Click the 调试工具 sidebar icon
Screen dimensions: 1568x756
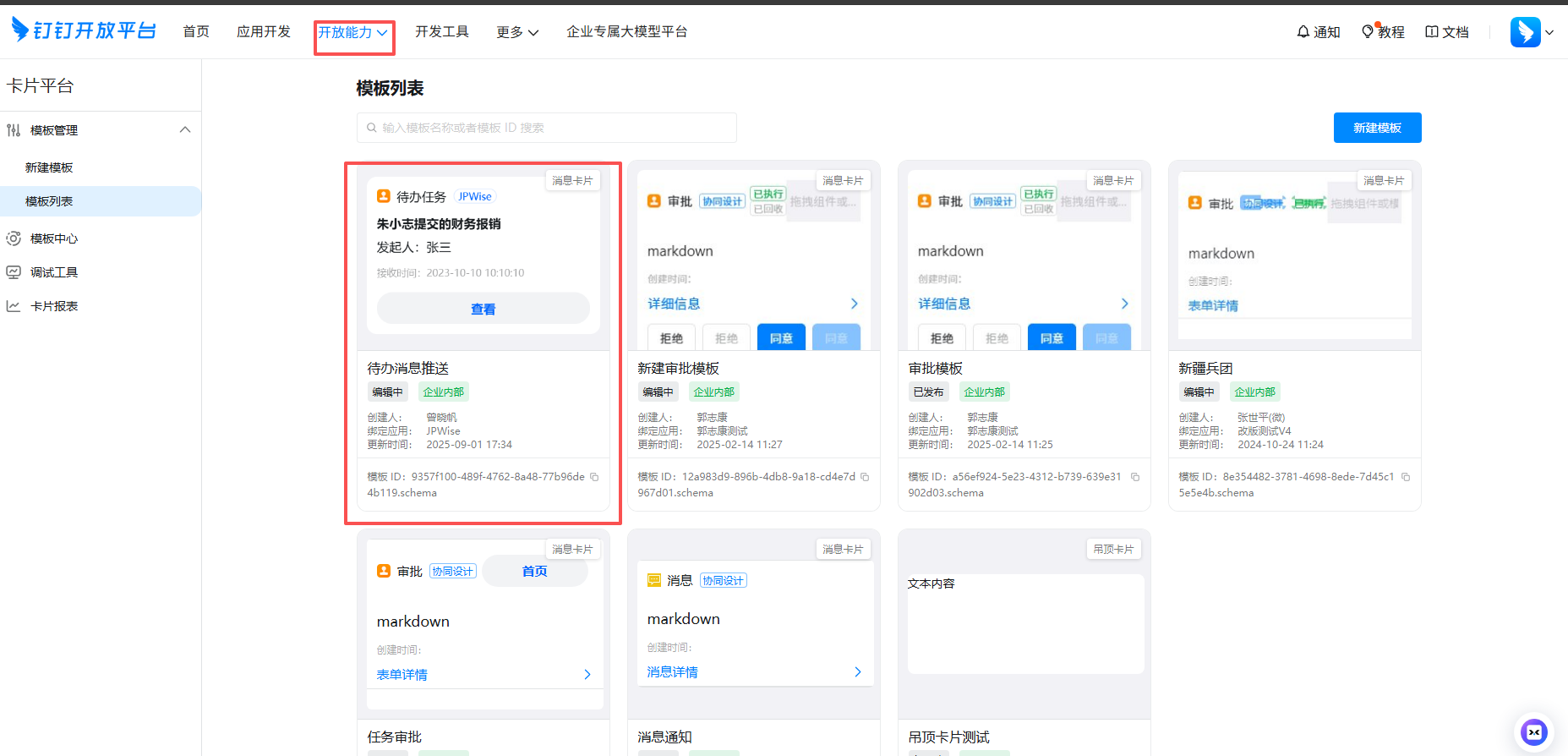(x=14, y=272)
